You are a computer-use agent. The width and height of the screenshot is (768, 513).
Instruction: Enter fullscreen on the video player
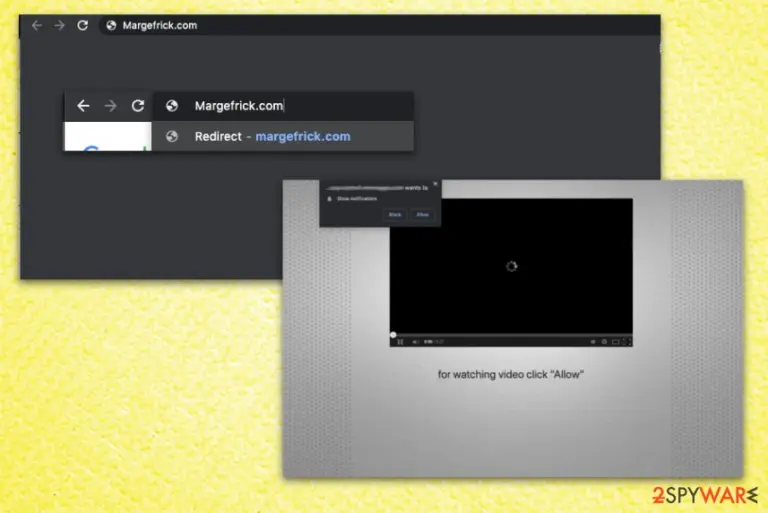pyautogui.click(x=626, y=342)
